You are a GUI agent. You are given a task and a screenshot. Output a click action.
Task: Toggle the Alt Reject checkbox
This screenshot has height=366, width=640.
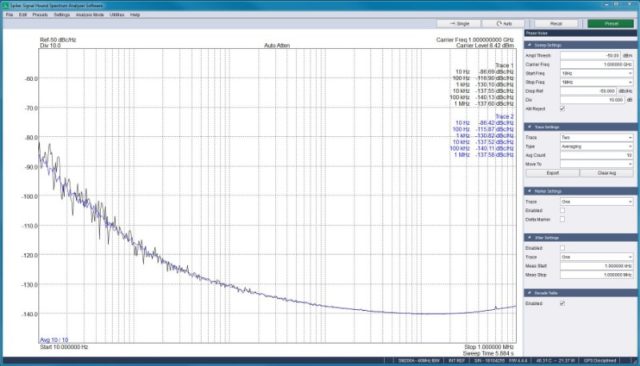pyautogui.click(x=562, y=109)
